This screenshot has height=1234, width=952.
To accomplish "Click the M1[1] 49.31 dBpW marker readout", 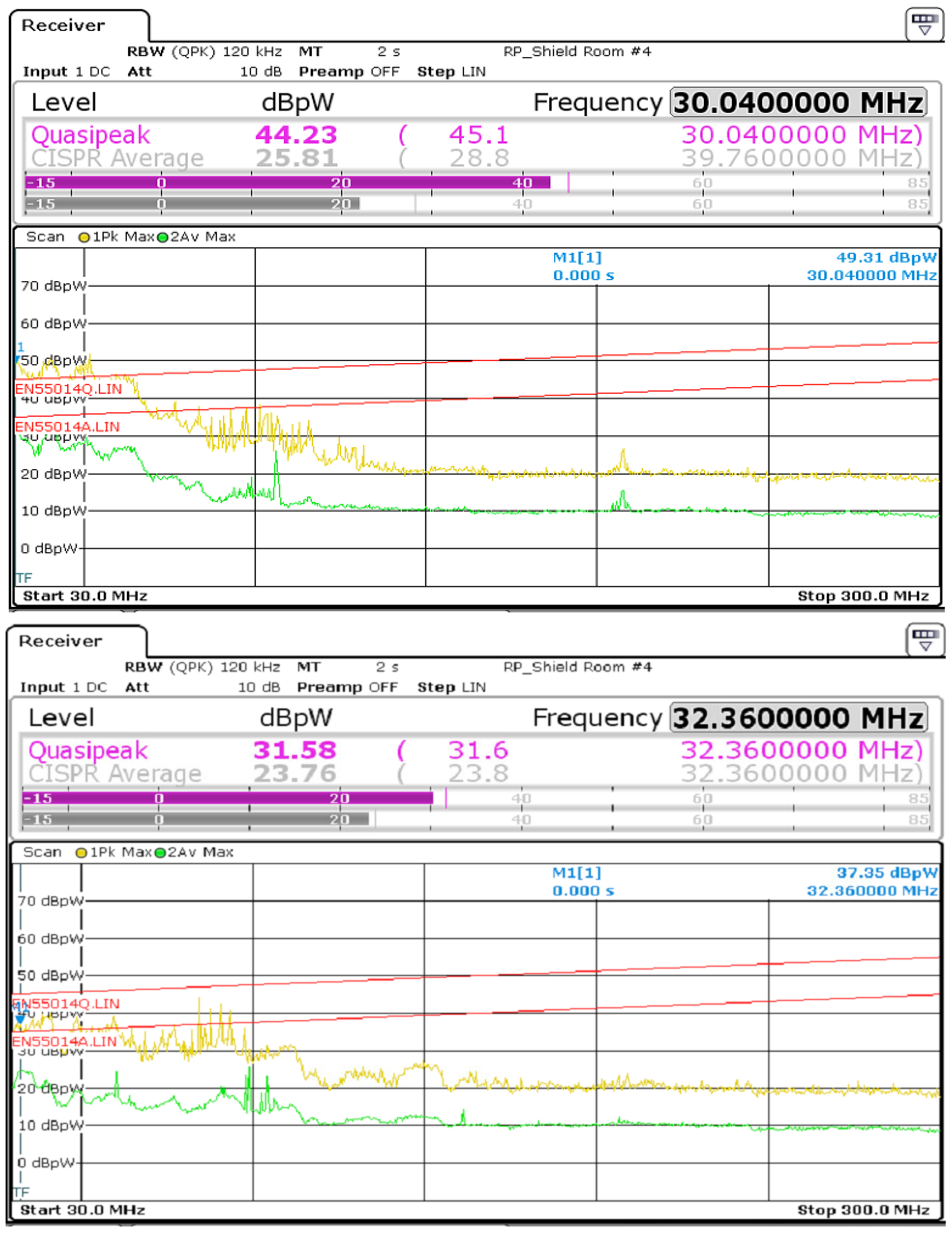I will pyautogui.click(x=745, y=267).
